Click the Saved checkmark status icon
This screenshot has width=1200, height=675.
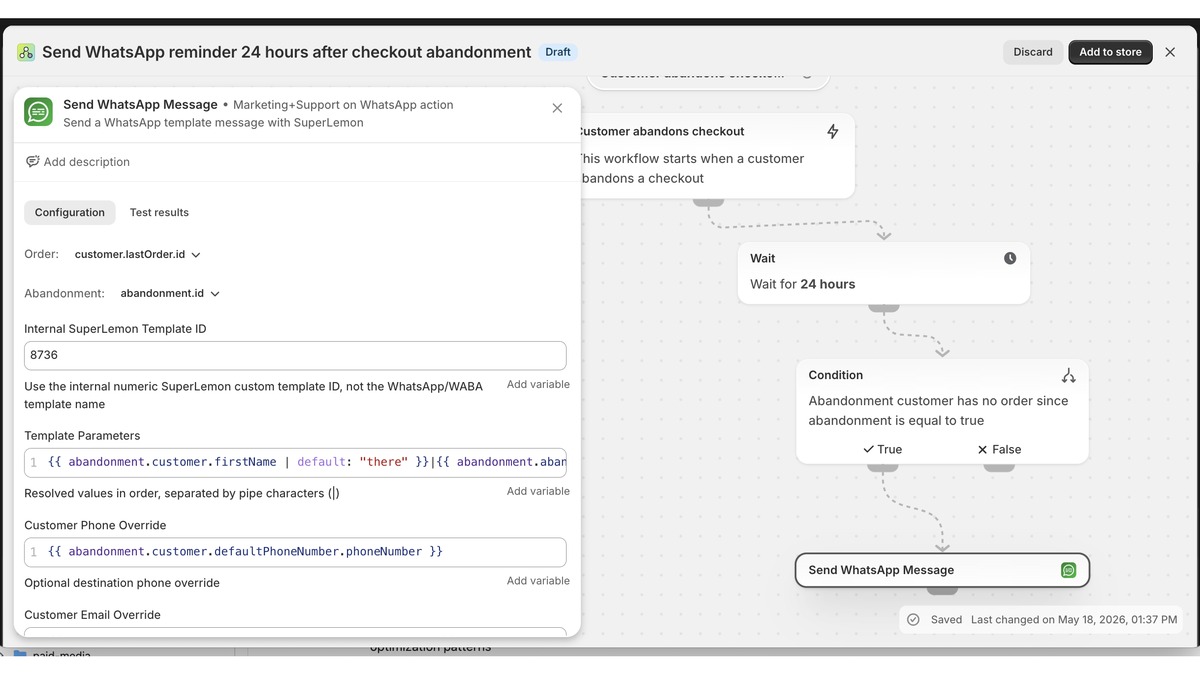coord(913,620)
